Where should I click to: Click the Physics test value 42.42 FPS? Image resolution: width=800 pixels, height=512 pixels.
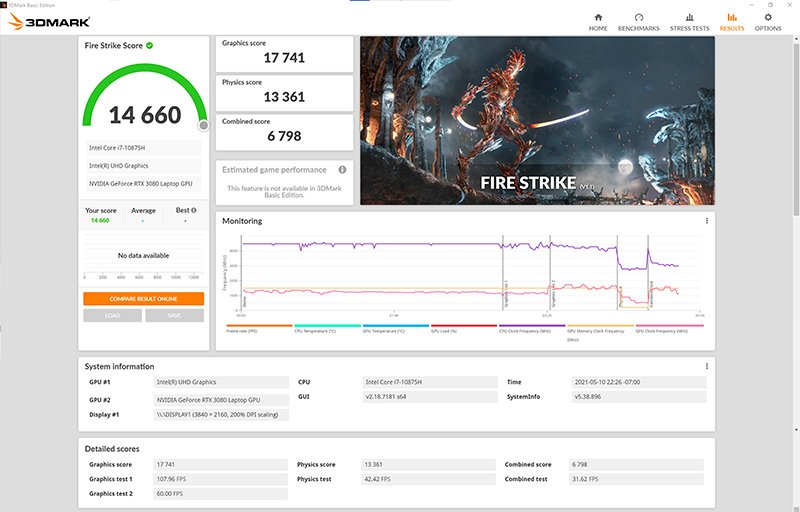pos(429,479)
